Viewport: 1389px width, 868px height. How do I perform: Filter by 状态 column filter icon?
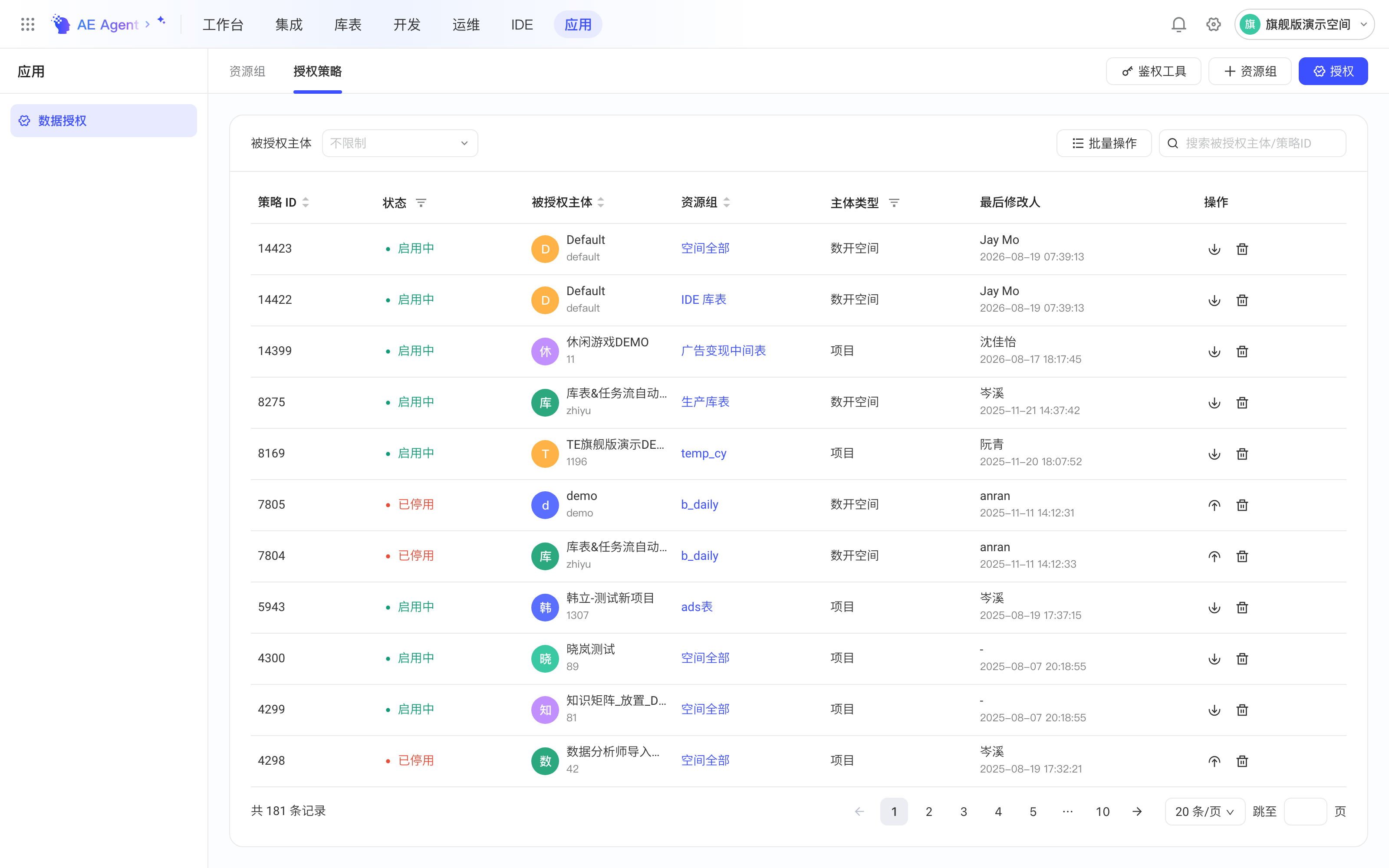pos(421,203)
